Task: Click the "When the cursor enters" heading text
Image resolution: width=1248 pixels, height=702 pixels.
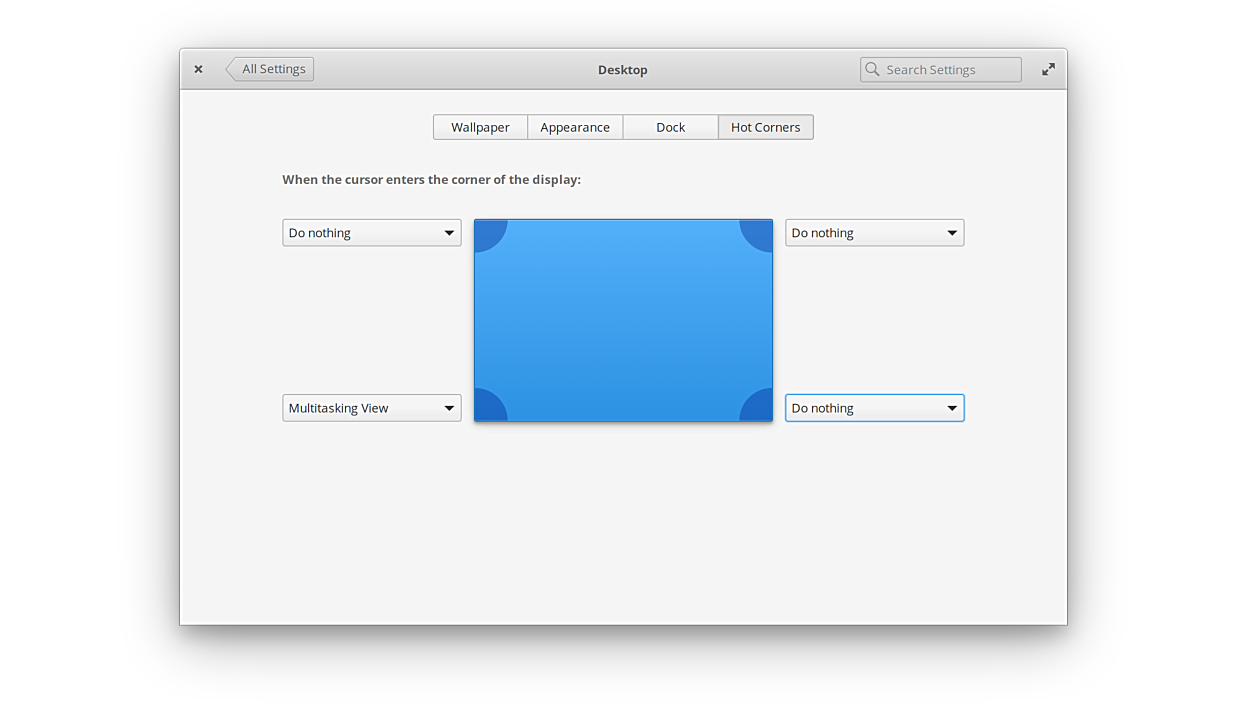Action: (431, 180)
